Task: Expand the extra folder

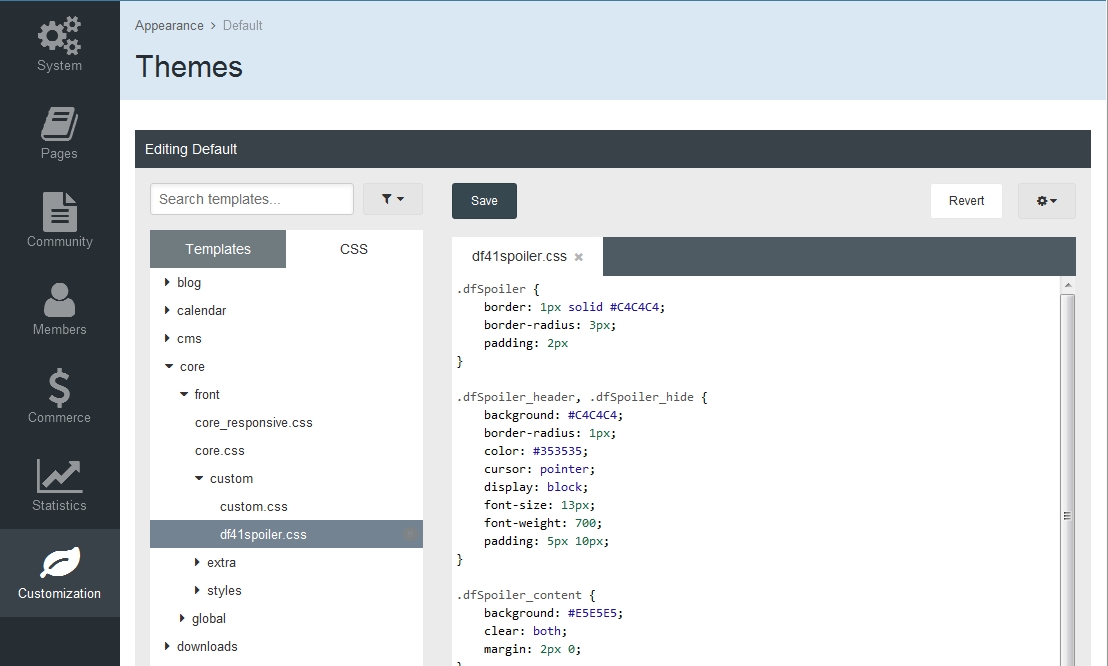Action: tap(198, 563)
